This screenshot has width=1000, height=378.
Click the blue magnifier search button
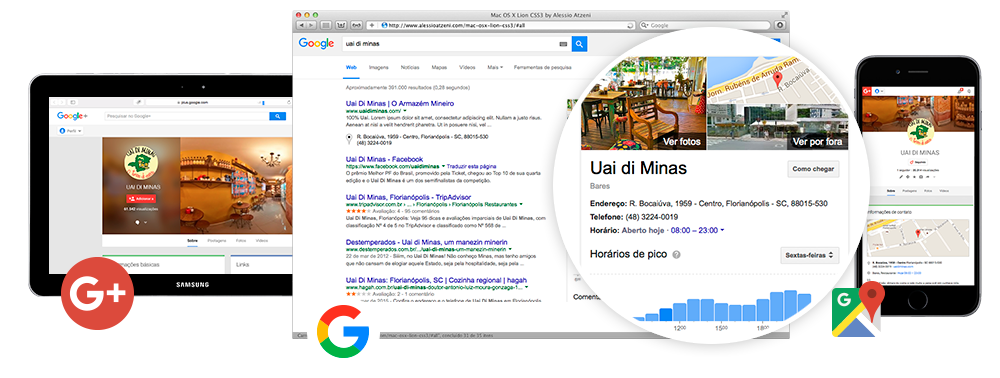[x=579, y=44]
